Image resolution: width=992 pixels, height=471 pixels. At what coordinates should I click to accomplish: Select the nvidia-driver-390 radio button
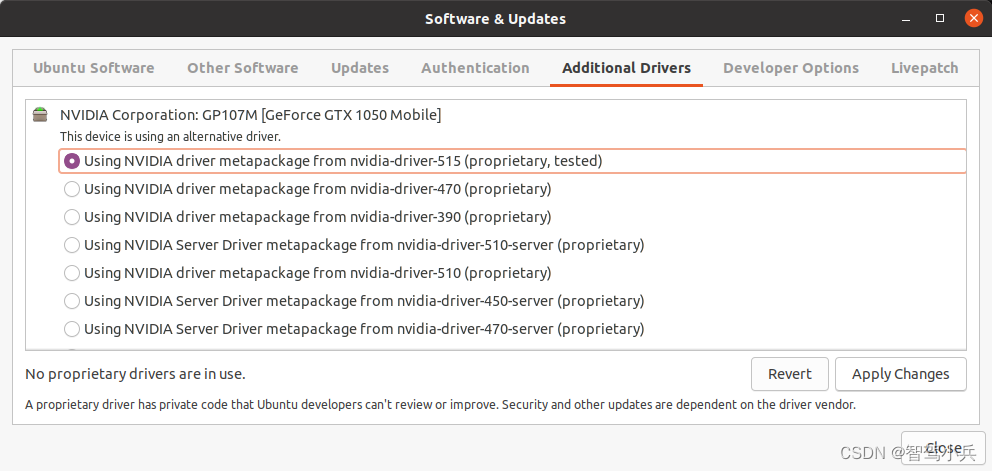[72, 217]
